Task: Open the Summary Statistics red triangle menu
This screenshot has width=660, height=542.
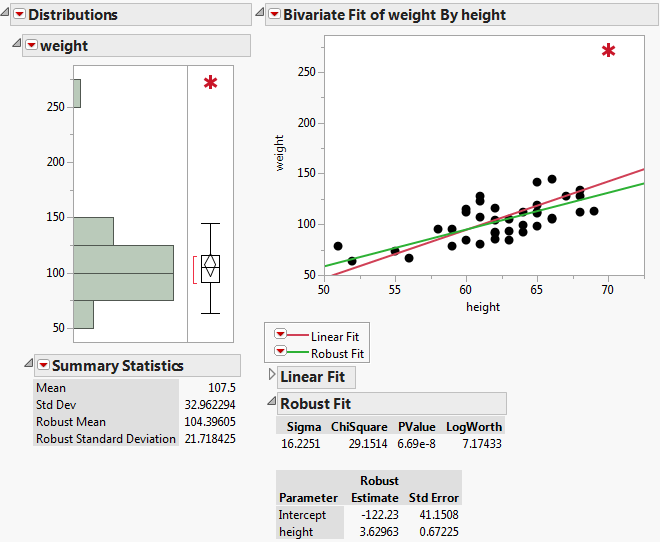Action: click(43, 365)
